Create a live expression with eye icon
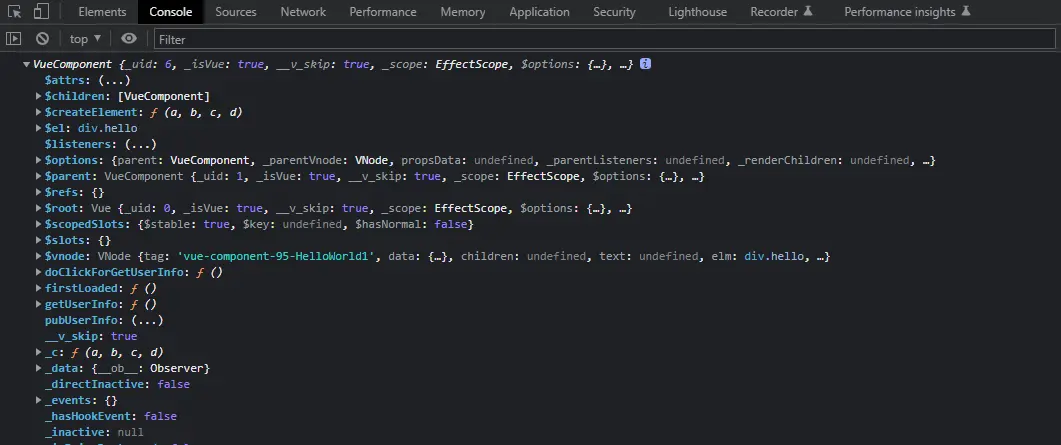This screenshot has height=445, width=1061. tap(129, 39)
